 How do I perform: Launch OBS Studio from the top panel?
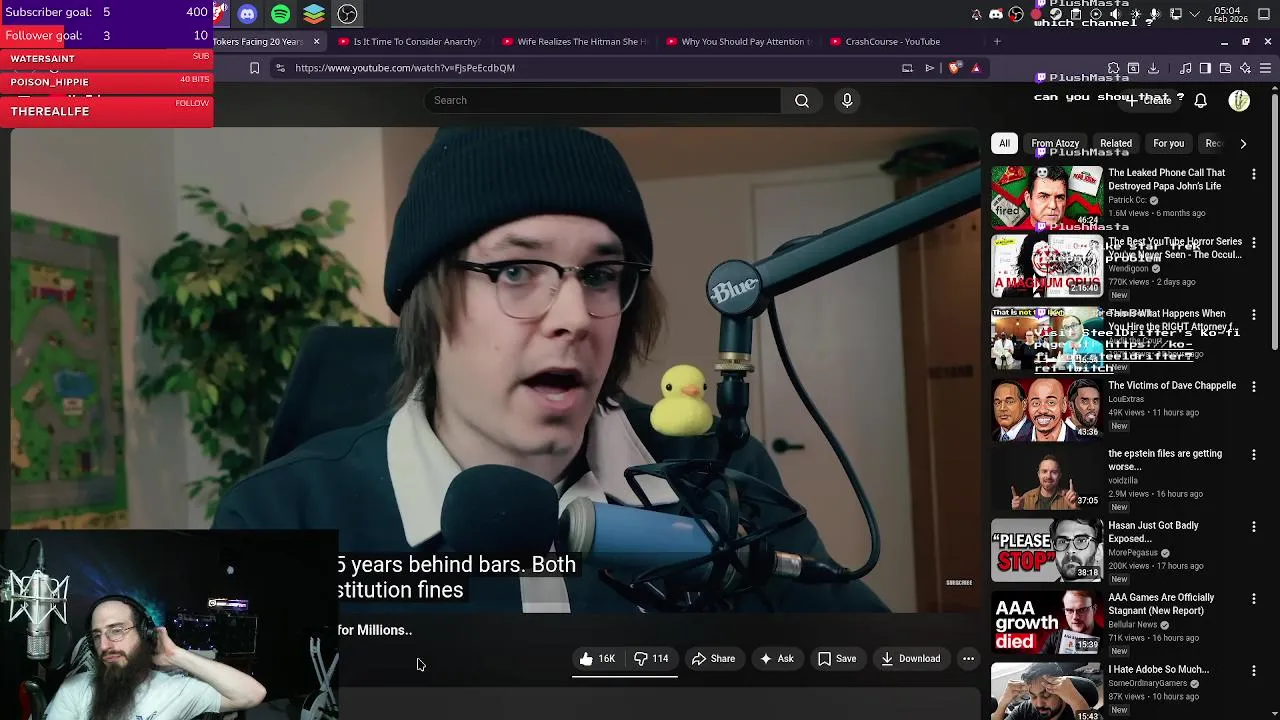tap(347, 14)
